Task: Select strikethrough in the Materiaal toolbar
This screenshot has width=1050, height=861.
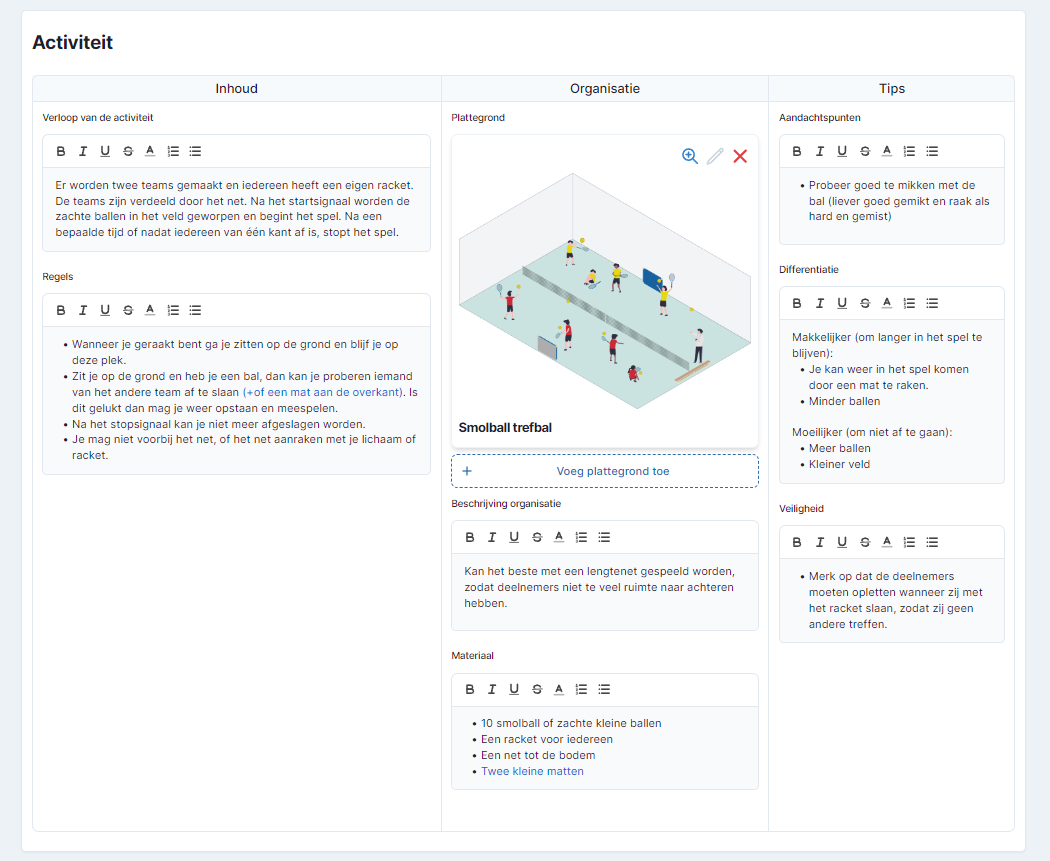Action: point(536,689)
